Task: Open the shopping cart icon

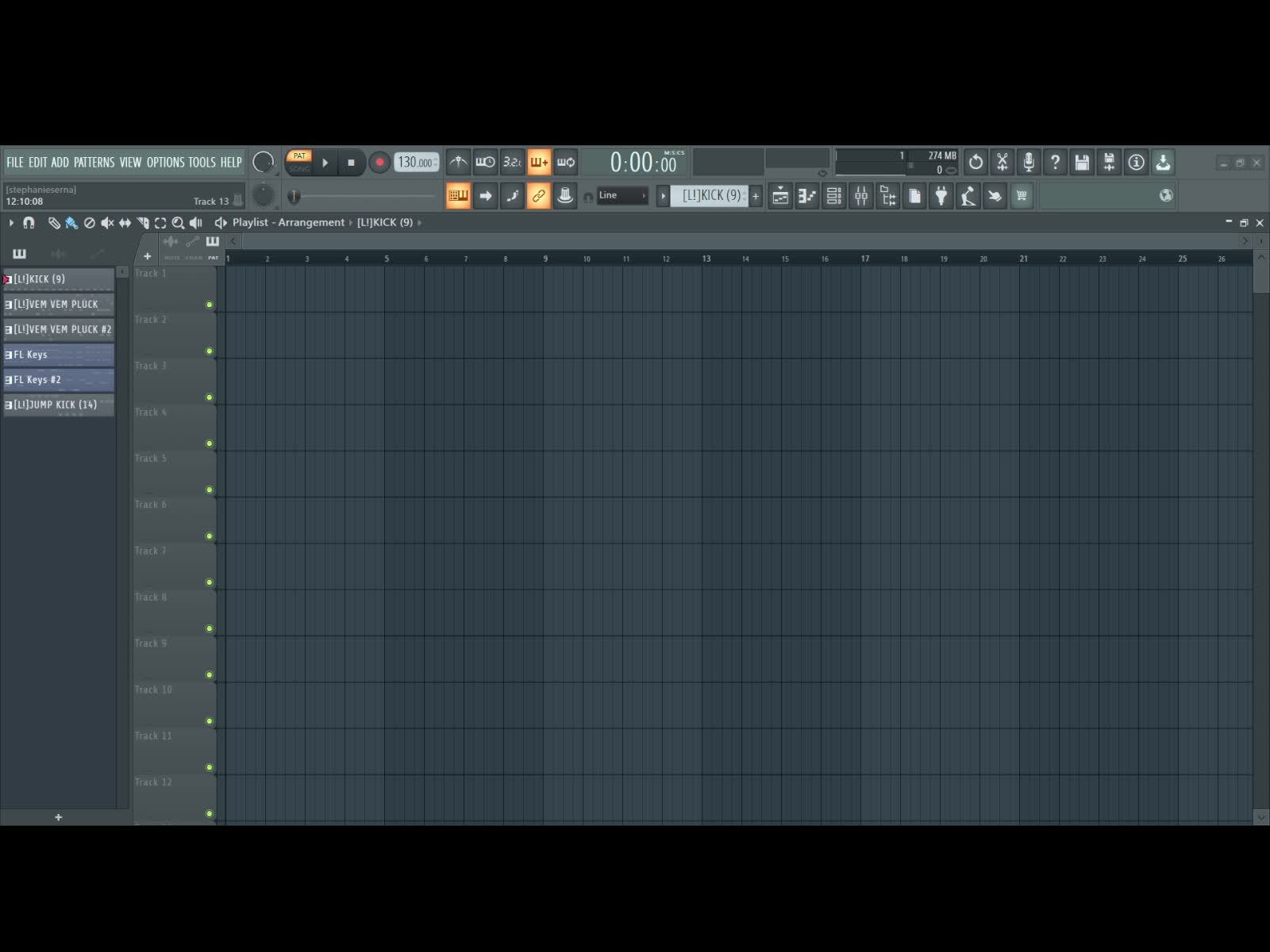Action: pos(1022,196)
